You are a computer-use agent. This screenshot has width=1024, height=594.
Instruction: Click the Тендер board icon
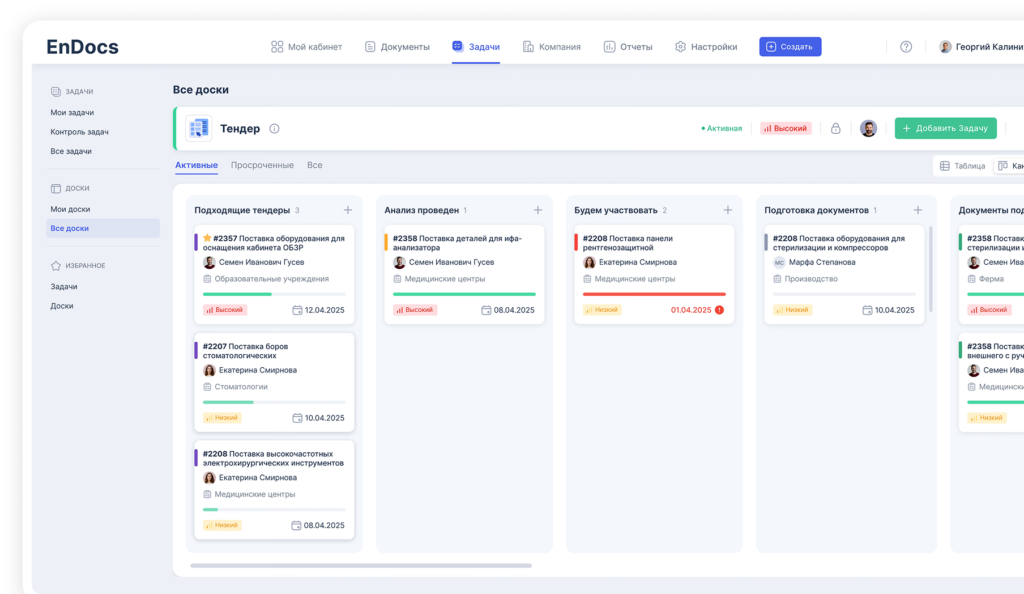[x=199, y=129]
